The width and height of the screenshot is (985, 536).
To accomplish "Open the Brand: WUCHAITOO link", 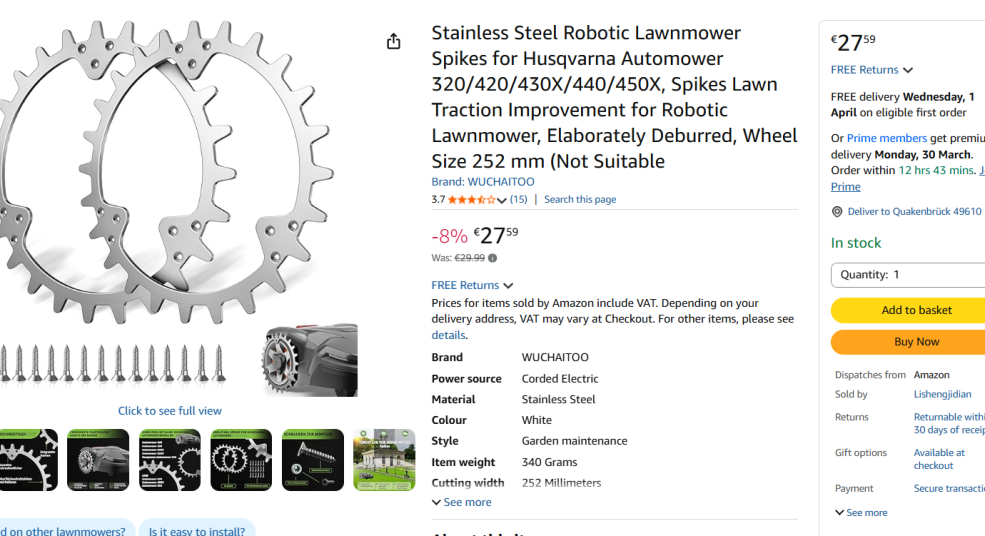I will click(x=483, y=182).
